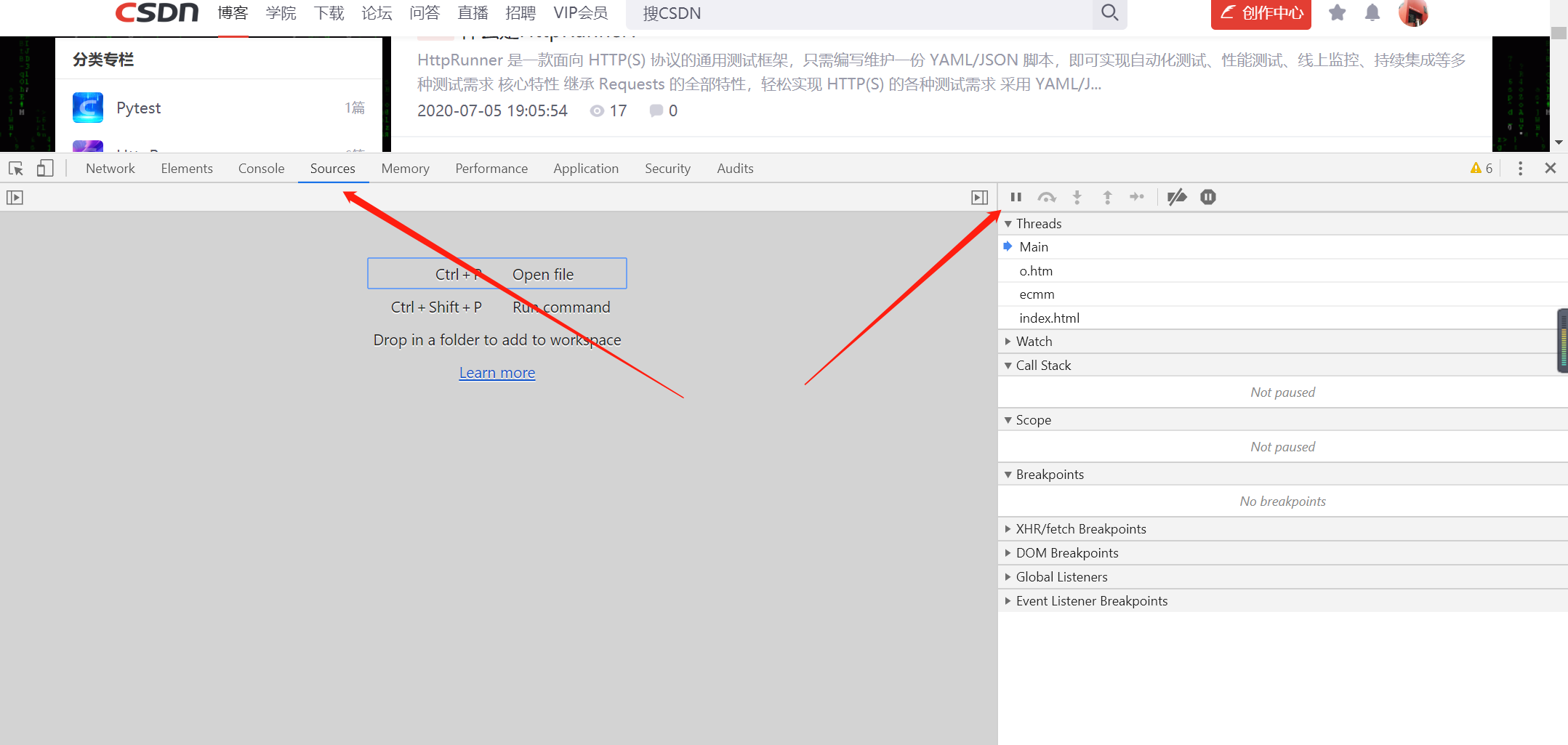Screen dimensions: 1568x745
Task: Switch to the Network tab
Action: [110, 169]
